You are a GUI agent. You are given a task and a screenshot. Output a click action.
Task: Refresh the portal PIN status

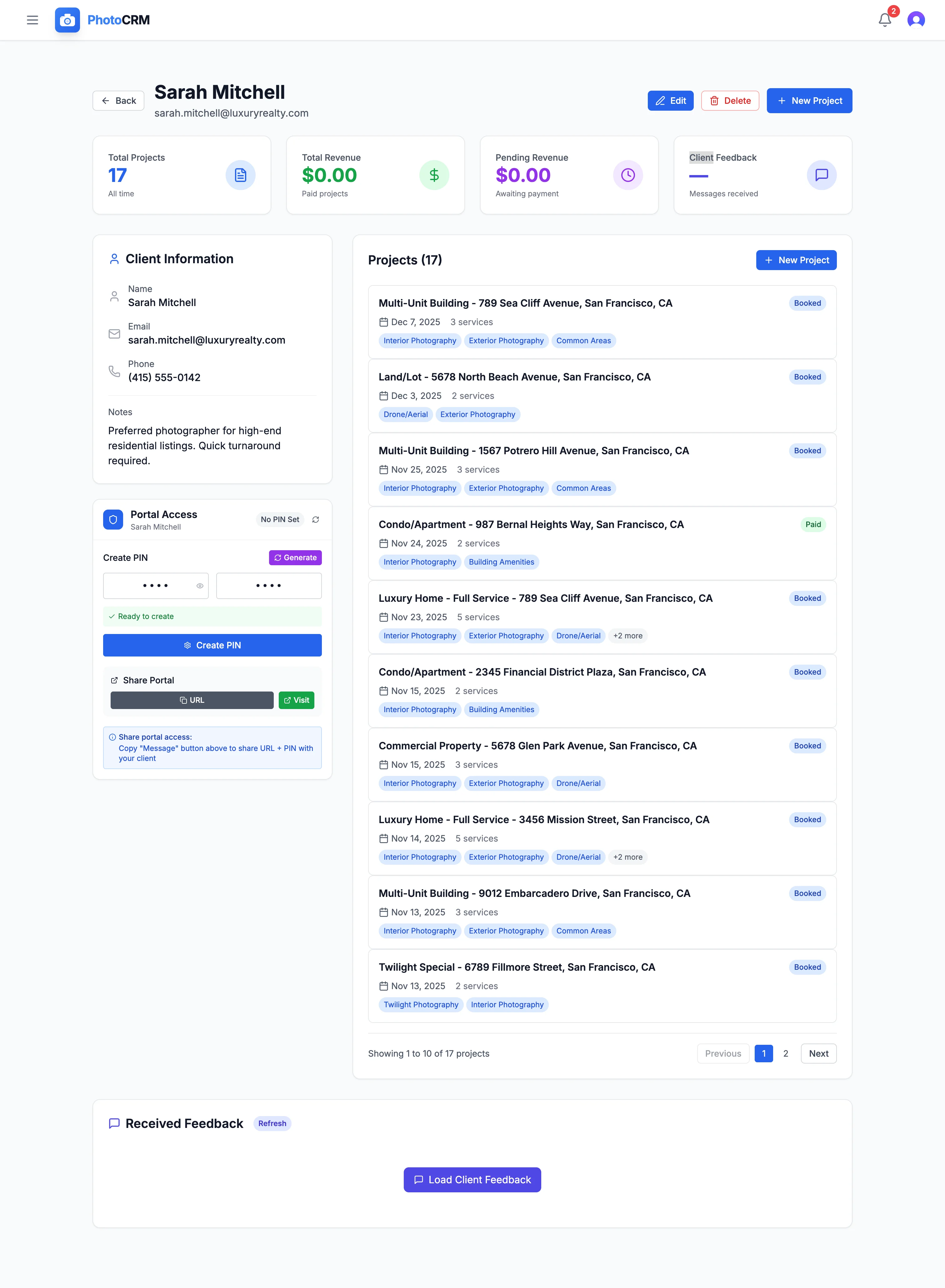316,520
